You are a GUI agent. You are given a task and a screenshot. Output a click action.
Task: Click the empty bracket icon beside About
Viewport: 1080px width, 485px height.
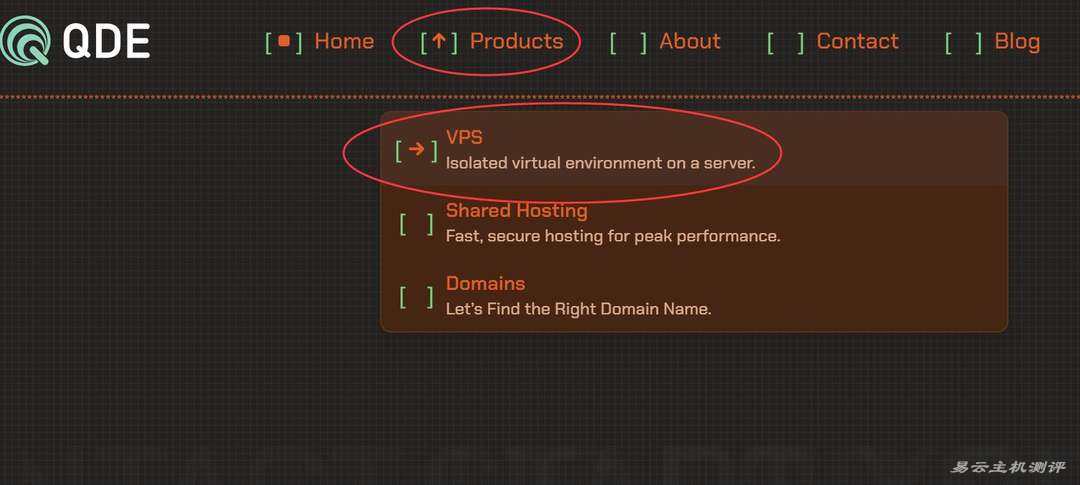pyautogui.click(x=628, y=42)
